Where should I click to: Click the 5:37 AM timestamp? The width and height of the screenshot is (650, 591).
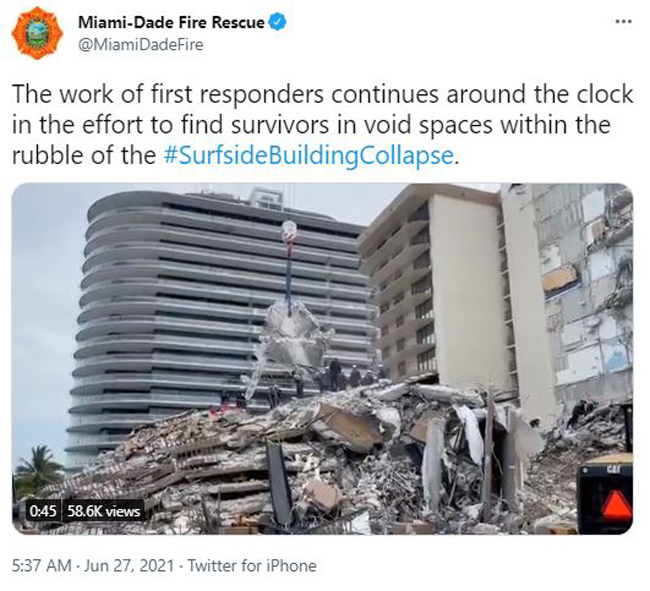[x=41, y=566]
